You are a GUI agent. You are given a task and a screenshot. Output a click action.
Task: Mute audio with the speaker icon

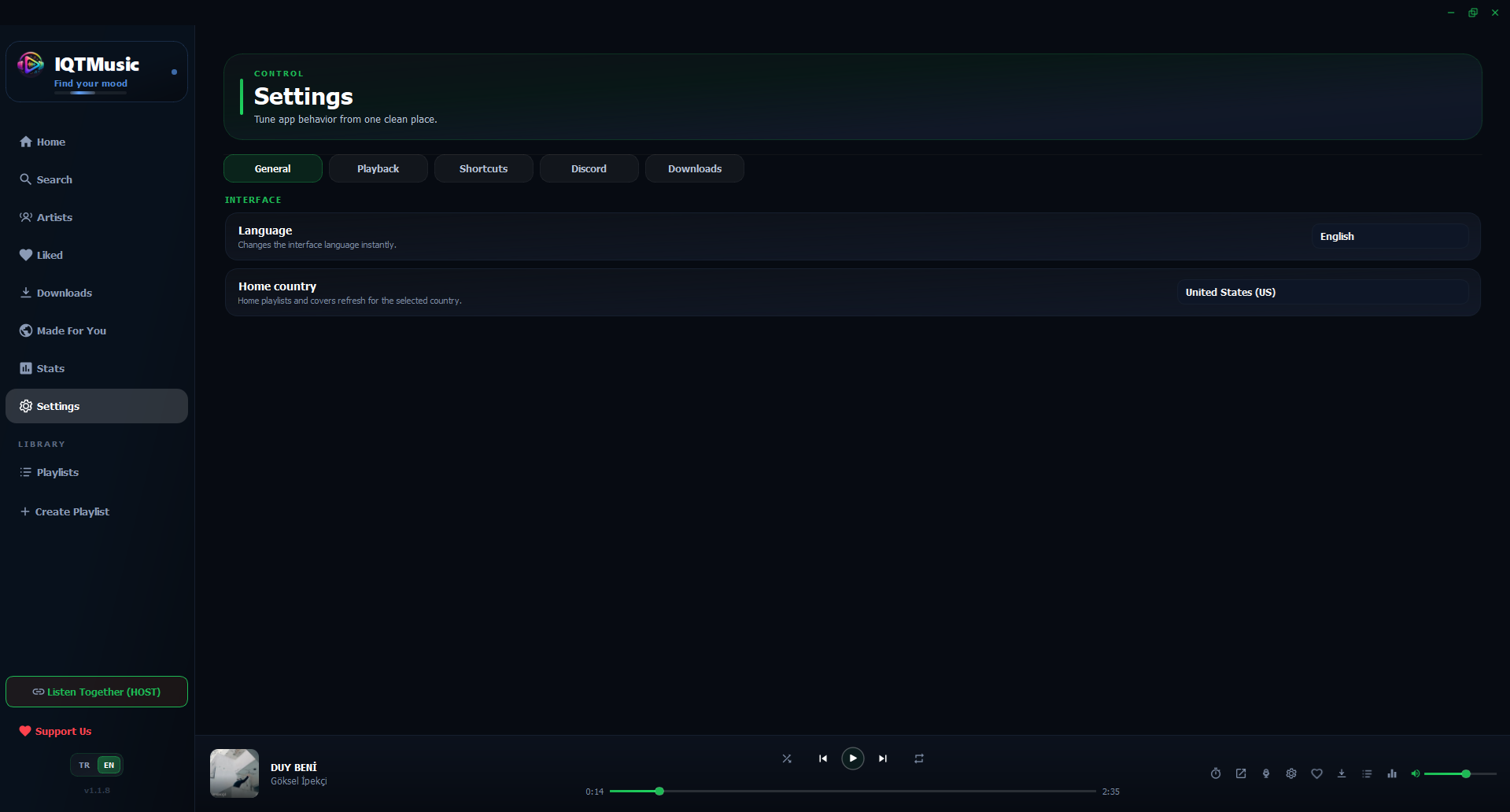(1415, 773)
